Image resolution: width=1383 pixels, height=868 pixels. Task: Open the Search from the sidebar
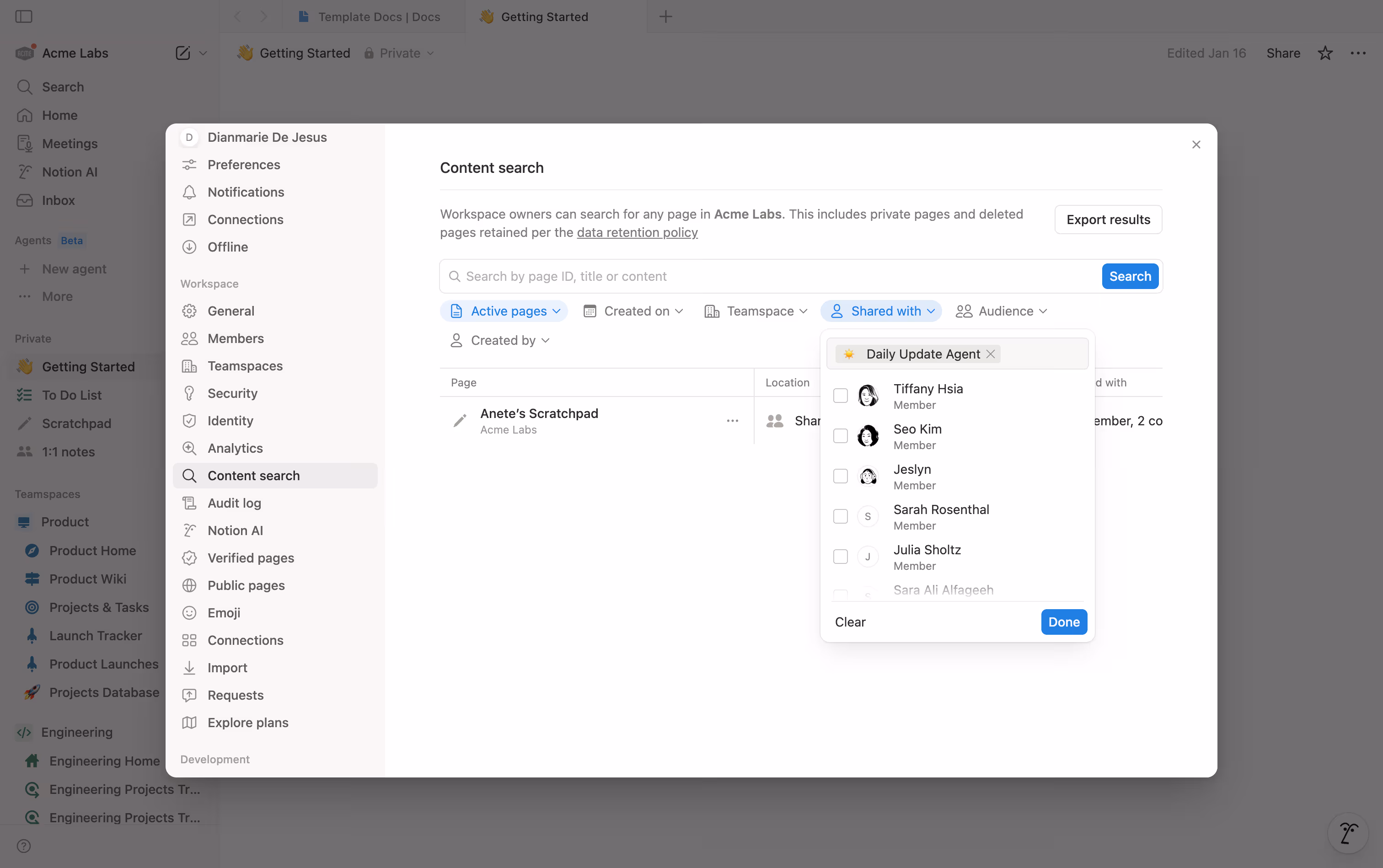63,87
